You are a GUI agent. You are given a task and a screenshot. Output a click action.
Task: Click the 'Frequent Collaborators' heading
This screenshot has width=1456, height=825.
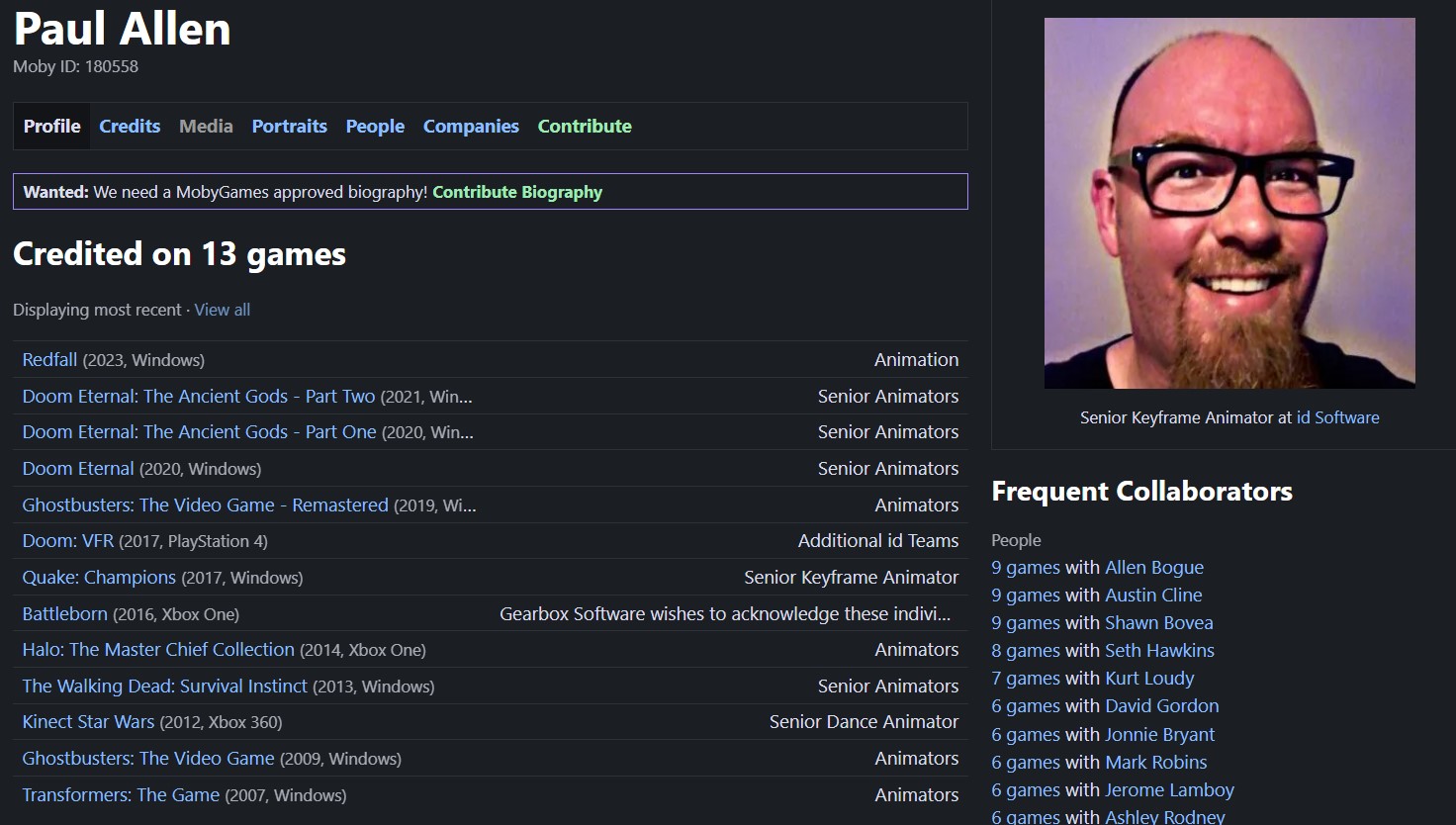click(x=1141, y=492)
